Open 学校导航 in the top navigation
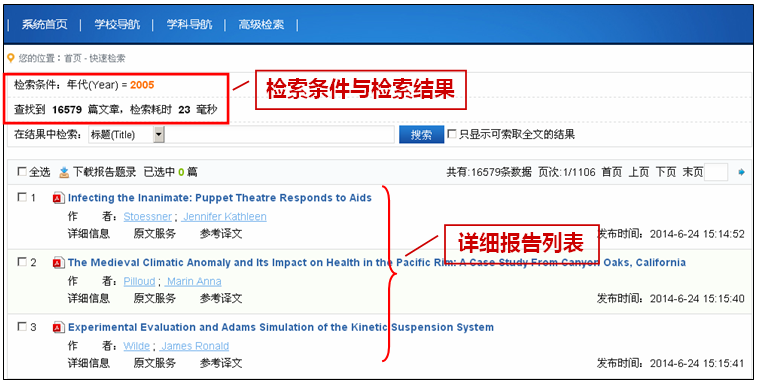The width and height of the screenshot is (758, 383). pyautogui.click(x=117, y=25)
